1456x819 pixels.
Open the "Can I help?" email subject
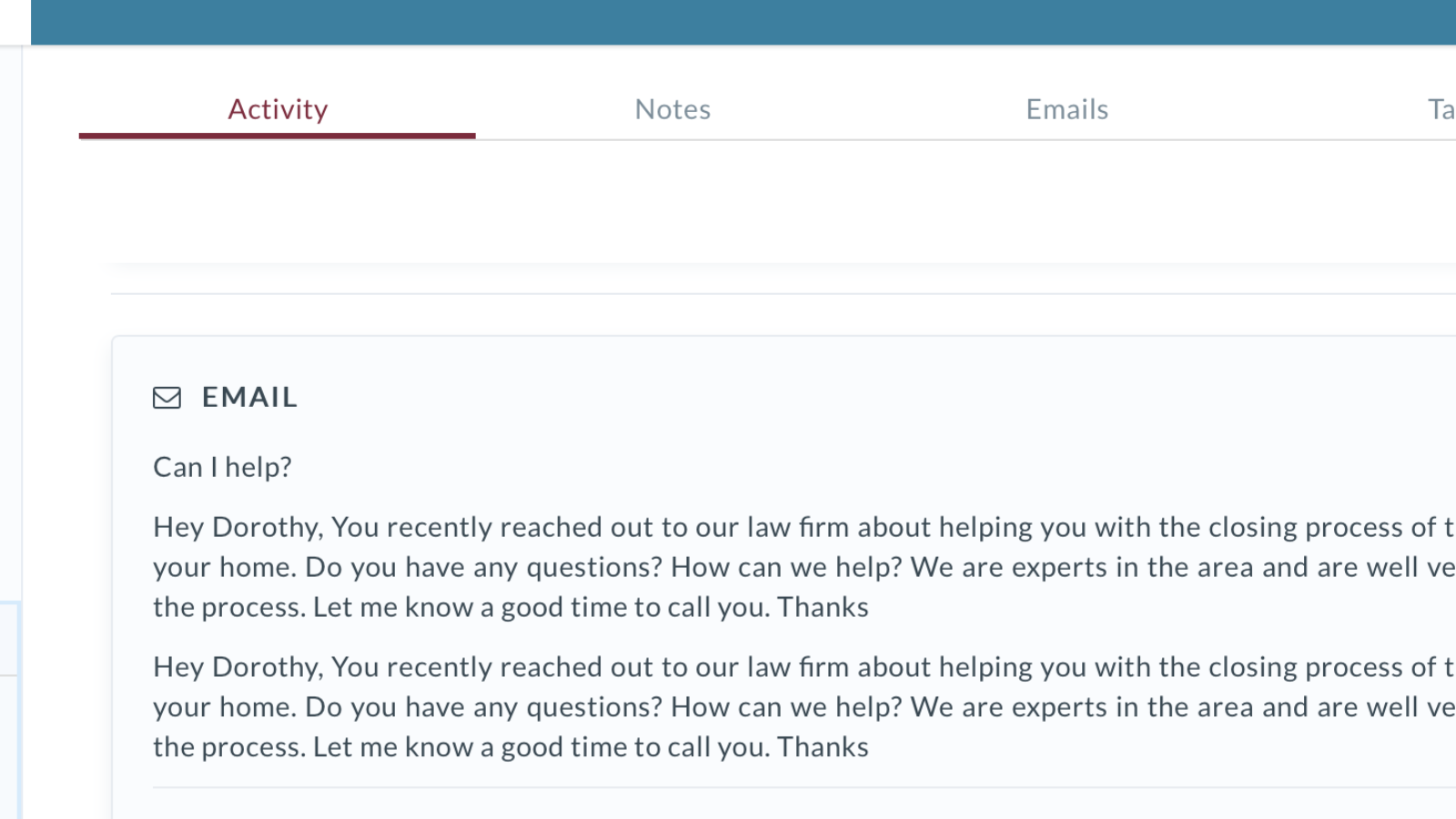click(x=222, y=467)
